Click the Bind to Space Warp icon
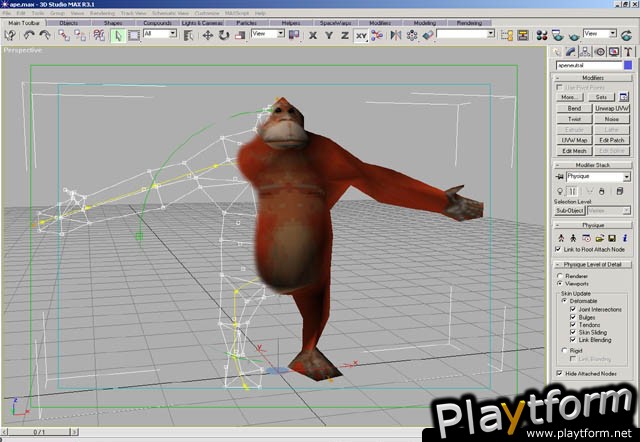640x442 pixels. tap(99, 36)
